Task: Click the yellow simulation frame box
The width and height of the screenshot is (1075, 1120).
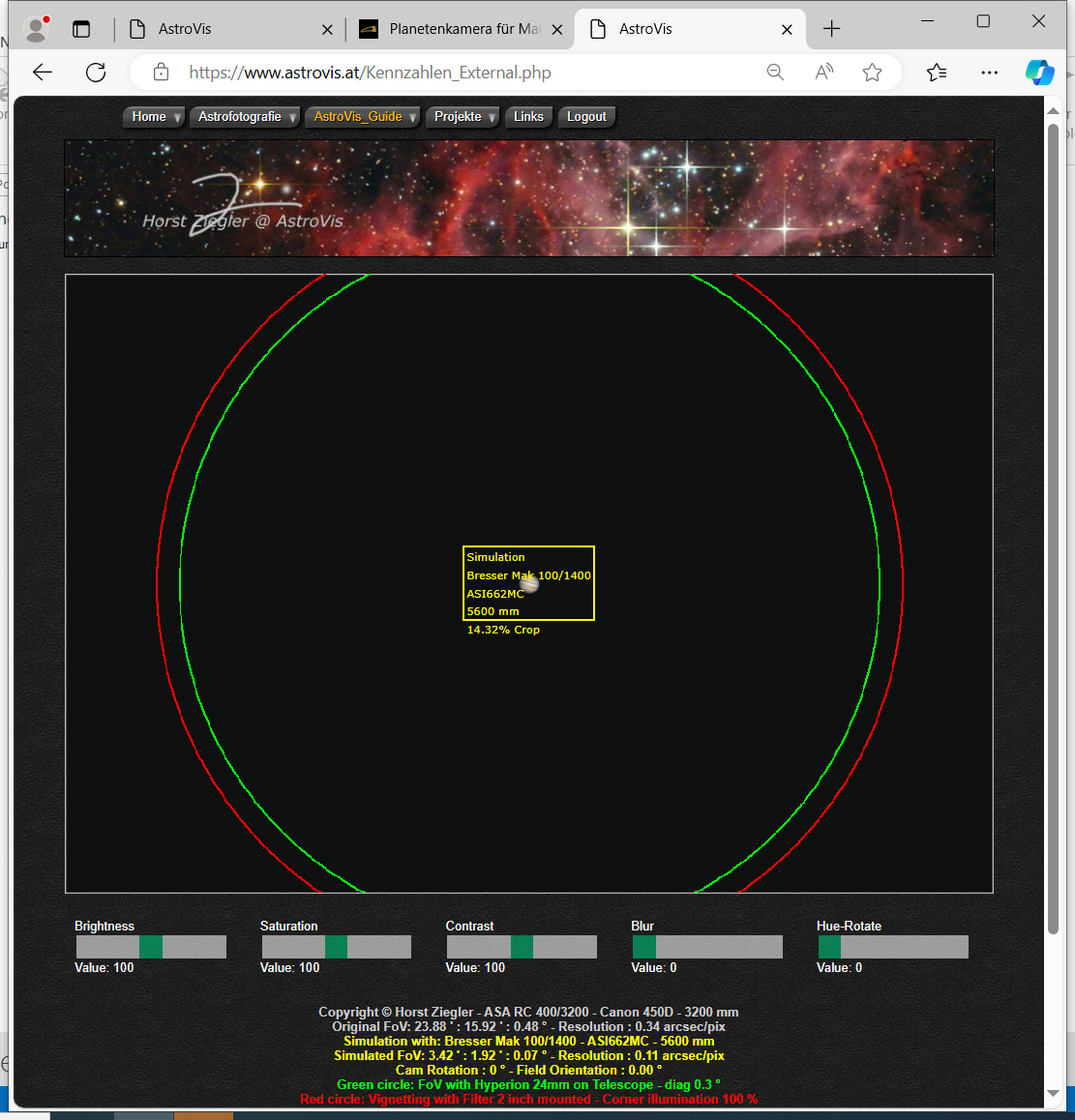Action: tap(529, 583)
